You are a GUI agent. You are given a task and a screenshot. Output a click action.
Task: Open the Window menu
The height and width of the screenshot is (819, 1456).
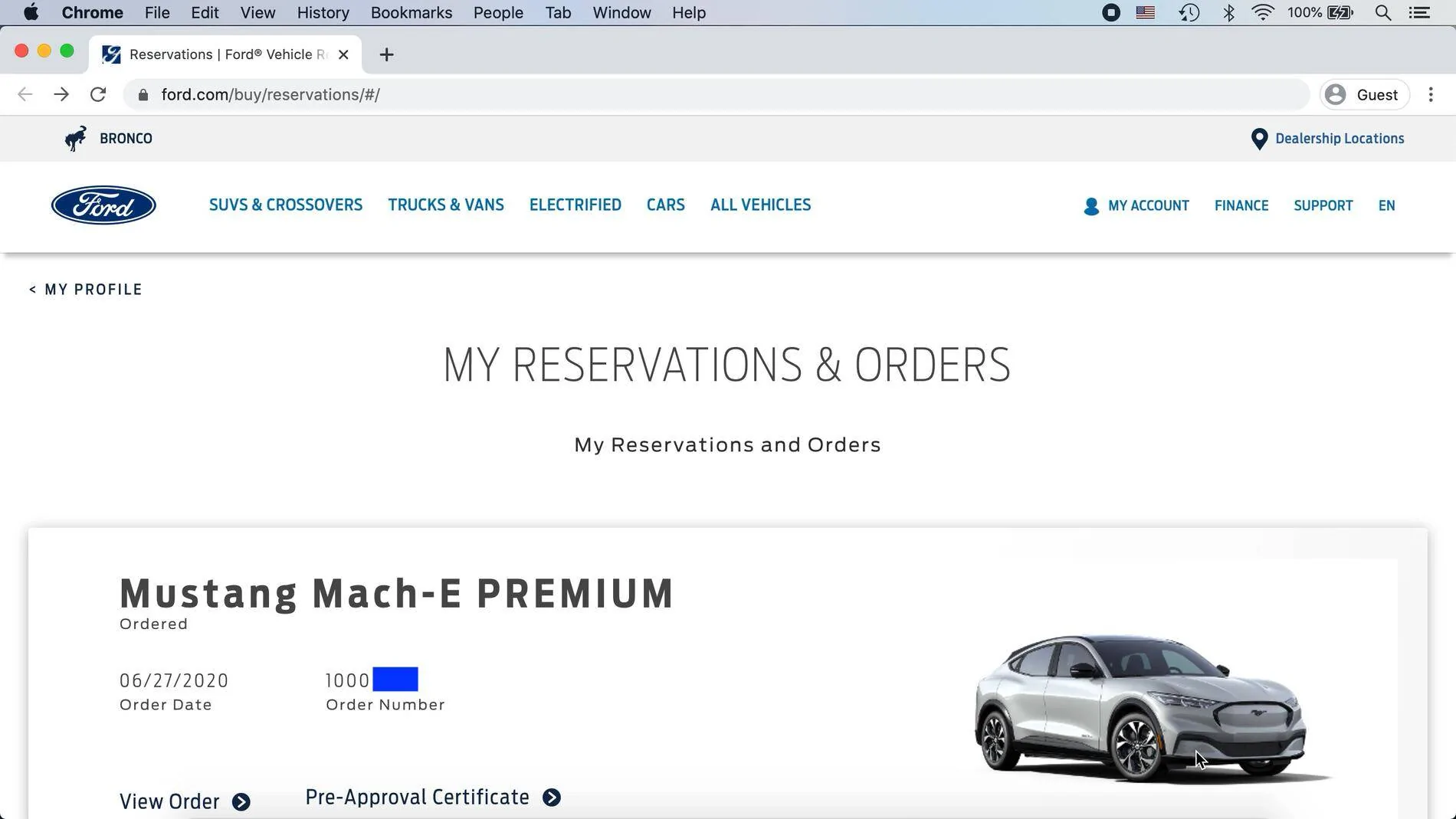(621, 12)
